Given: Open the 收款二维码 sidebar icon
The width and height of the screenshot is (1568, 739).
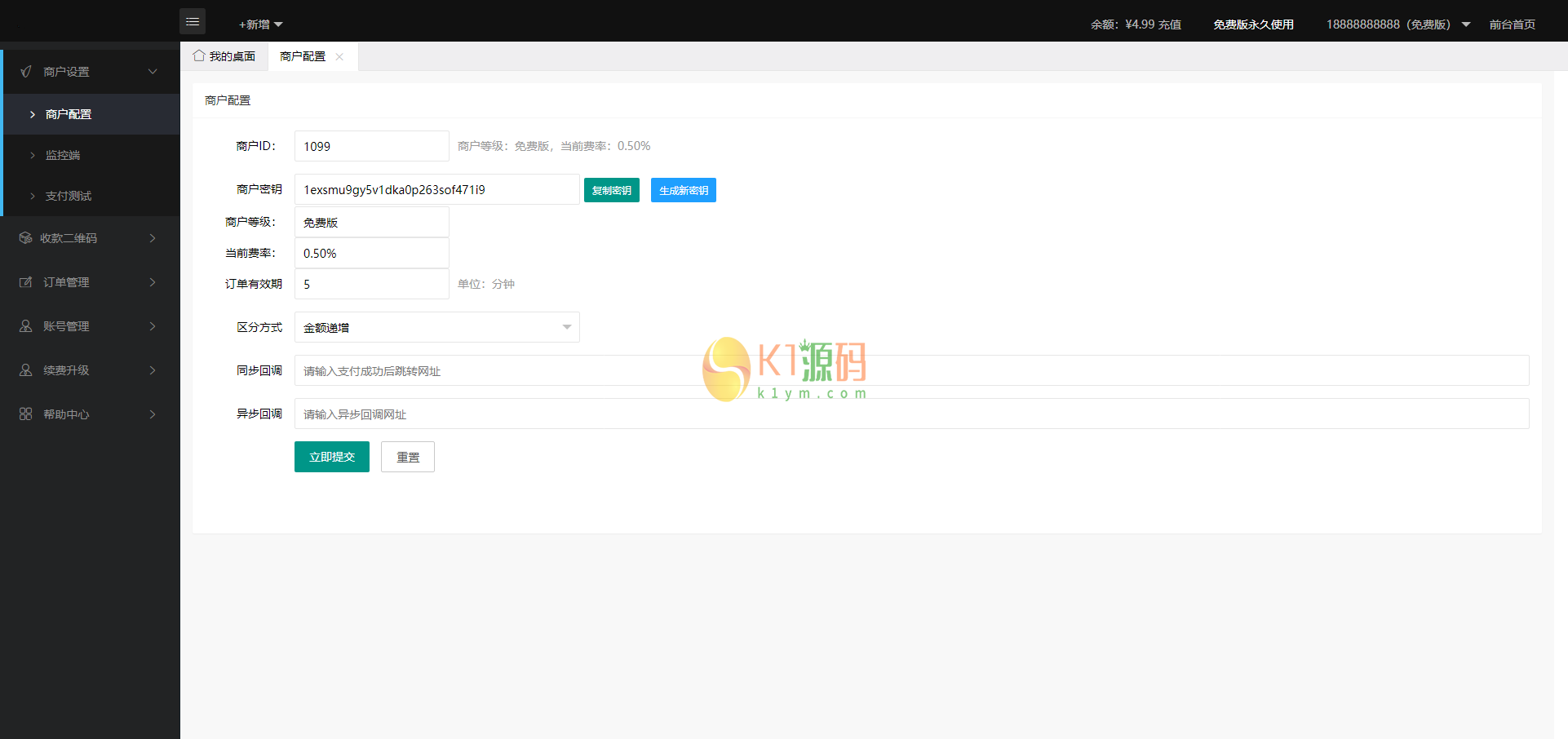Looking at the screenshot, I should coord(24,237).
